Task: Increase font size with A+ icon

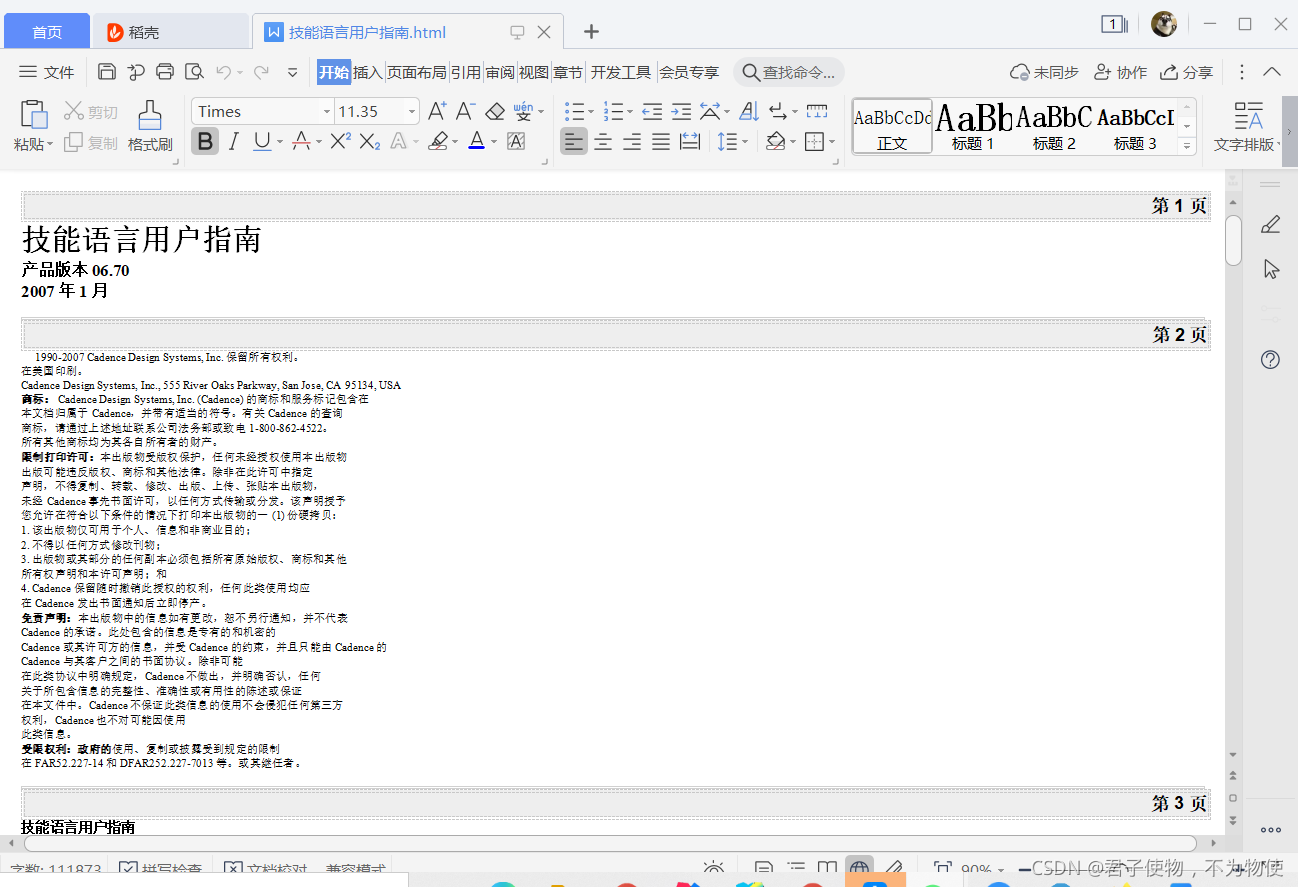Action: tap(437, 111)
